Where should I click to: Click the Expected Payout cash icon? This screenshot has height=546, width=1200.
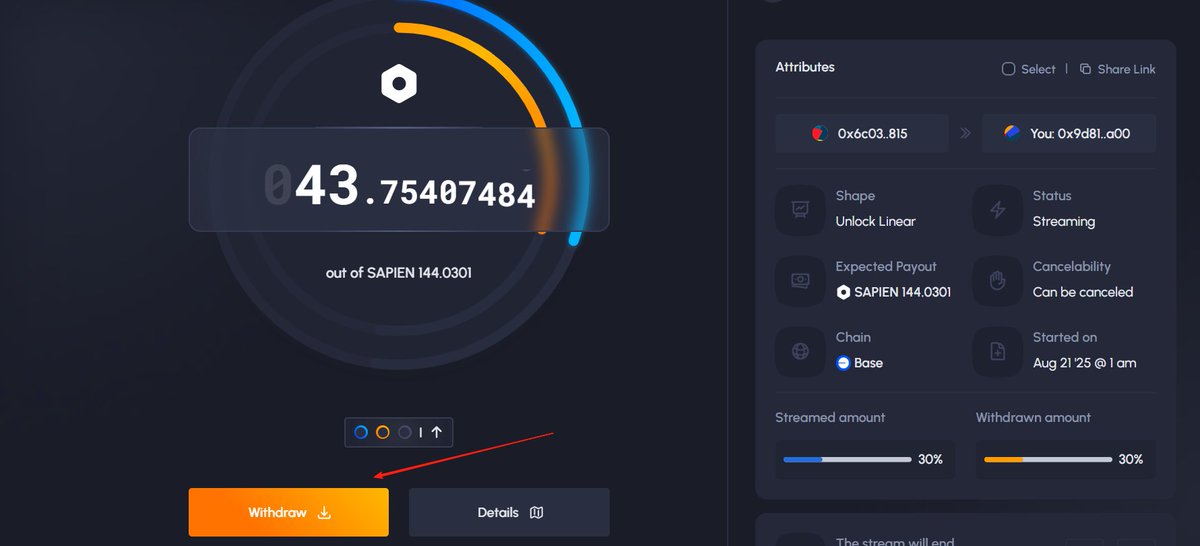tap(801, 281)
